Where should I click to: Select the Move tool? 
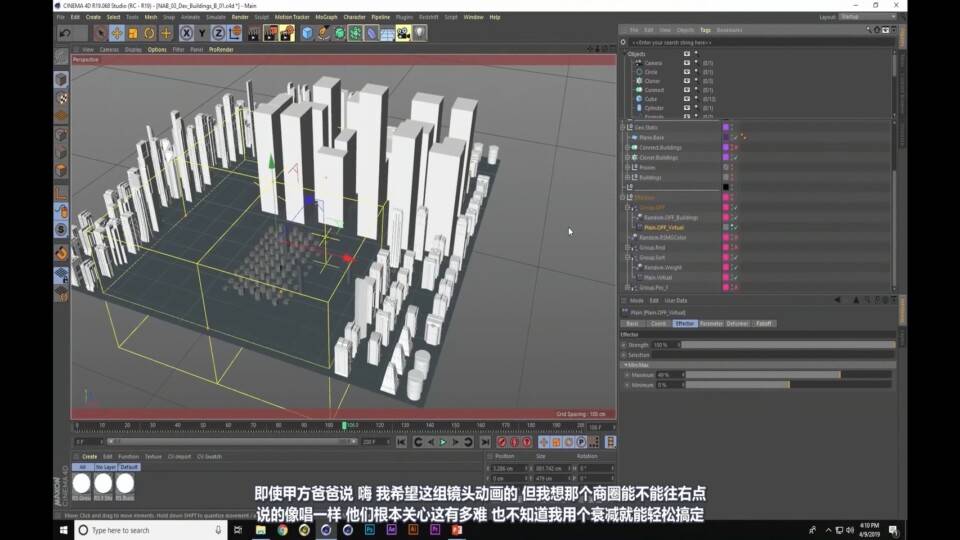pos(117,33)
